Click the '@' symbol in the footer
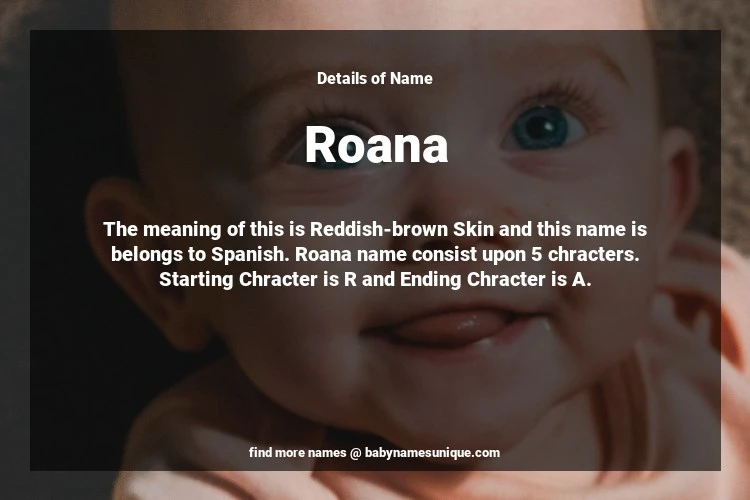Image resolution: width=750 pixels, height=500 pixels. click(x=355, y=453)
